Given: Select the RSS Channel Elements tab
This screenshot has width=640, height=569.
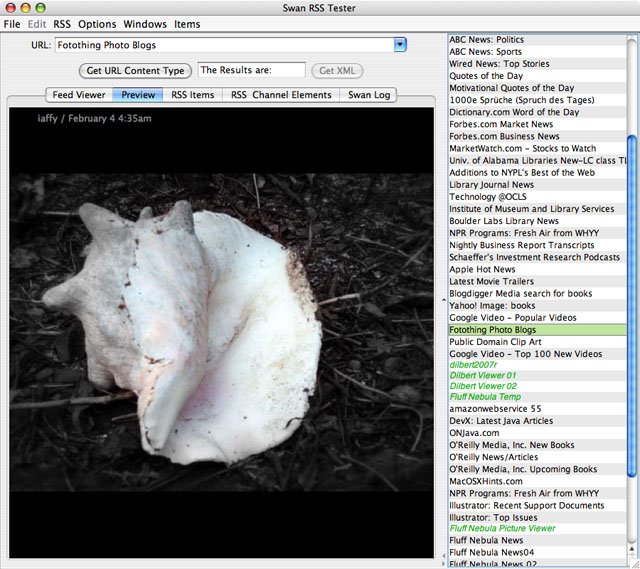Looking at the screenshot, I should click(281, 95).
